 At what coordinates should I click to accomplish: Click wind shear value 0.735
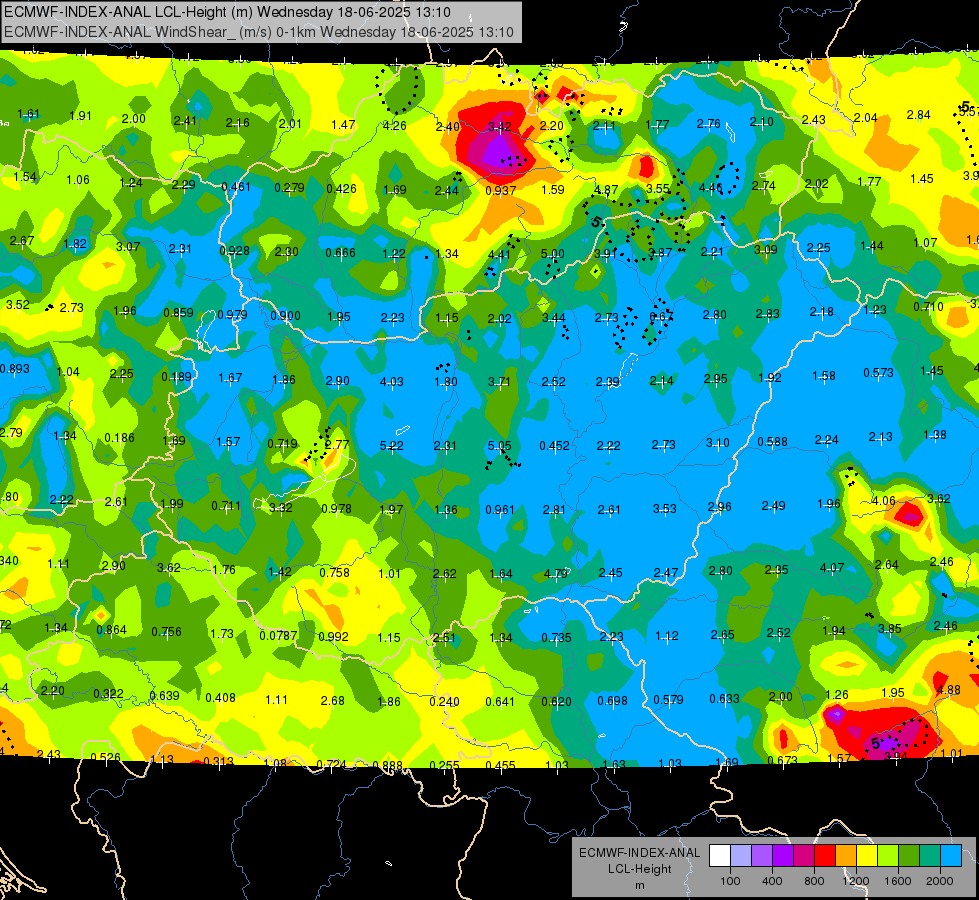tap(556, 638)
